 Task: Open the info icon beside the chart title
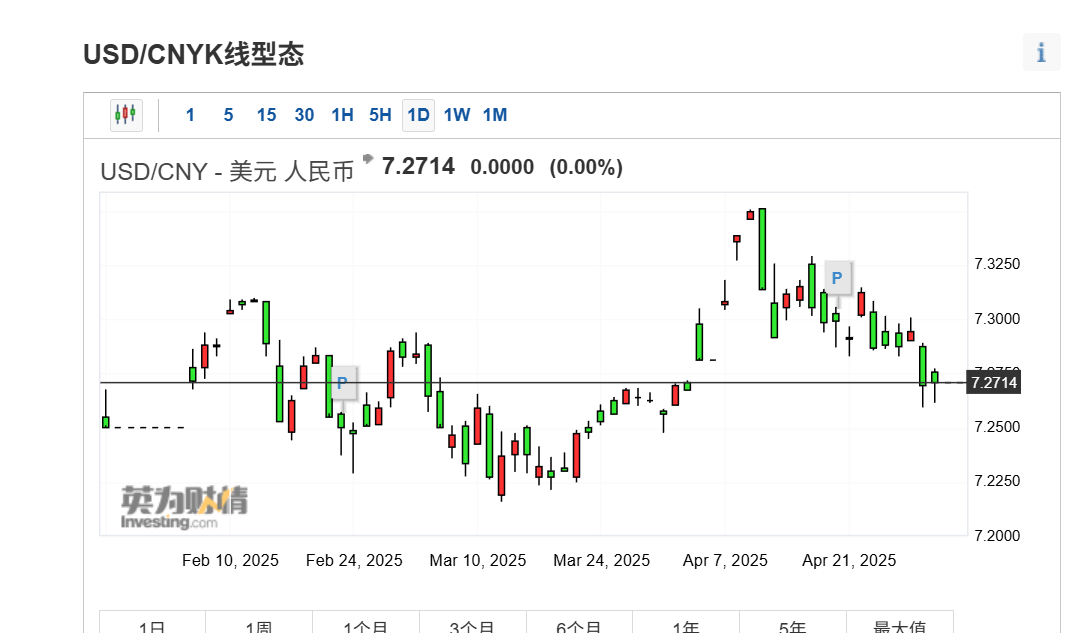pyautogui.click(x=1041, y=53)
